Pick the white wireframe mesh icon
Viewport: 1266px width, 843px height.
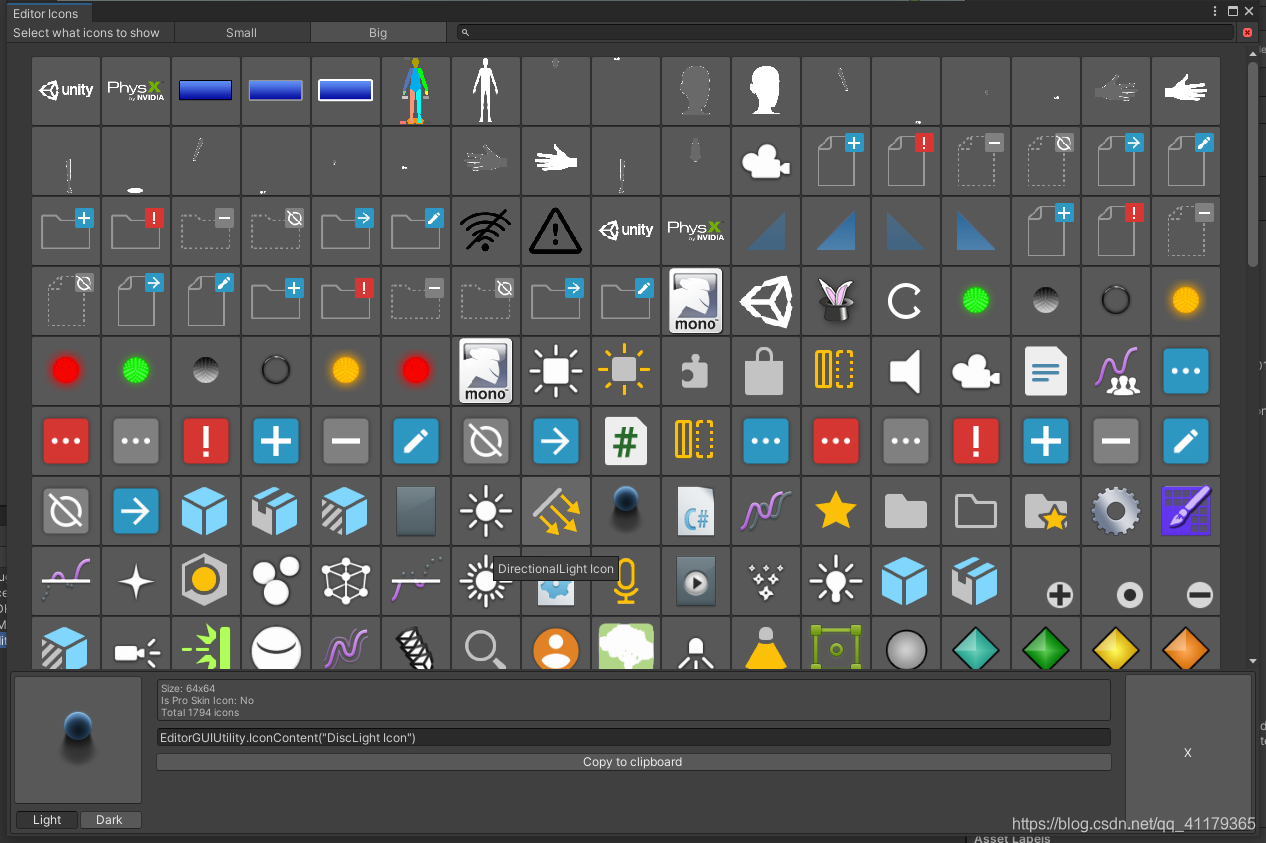[x=345, y=581]
